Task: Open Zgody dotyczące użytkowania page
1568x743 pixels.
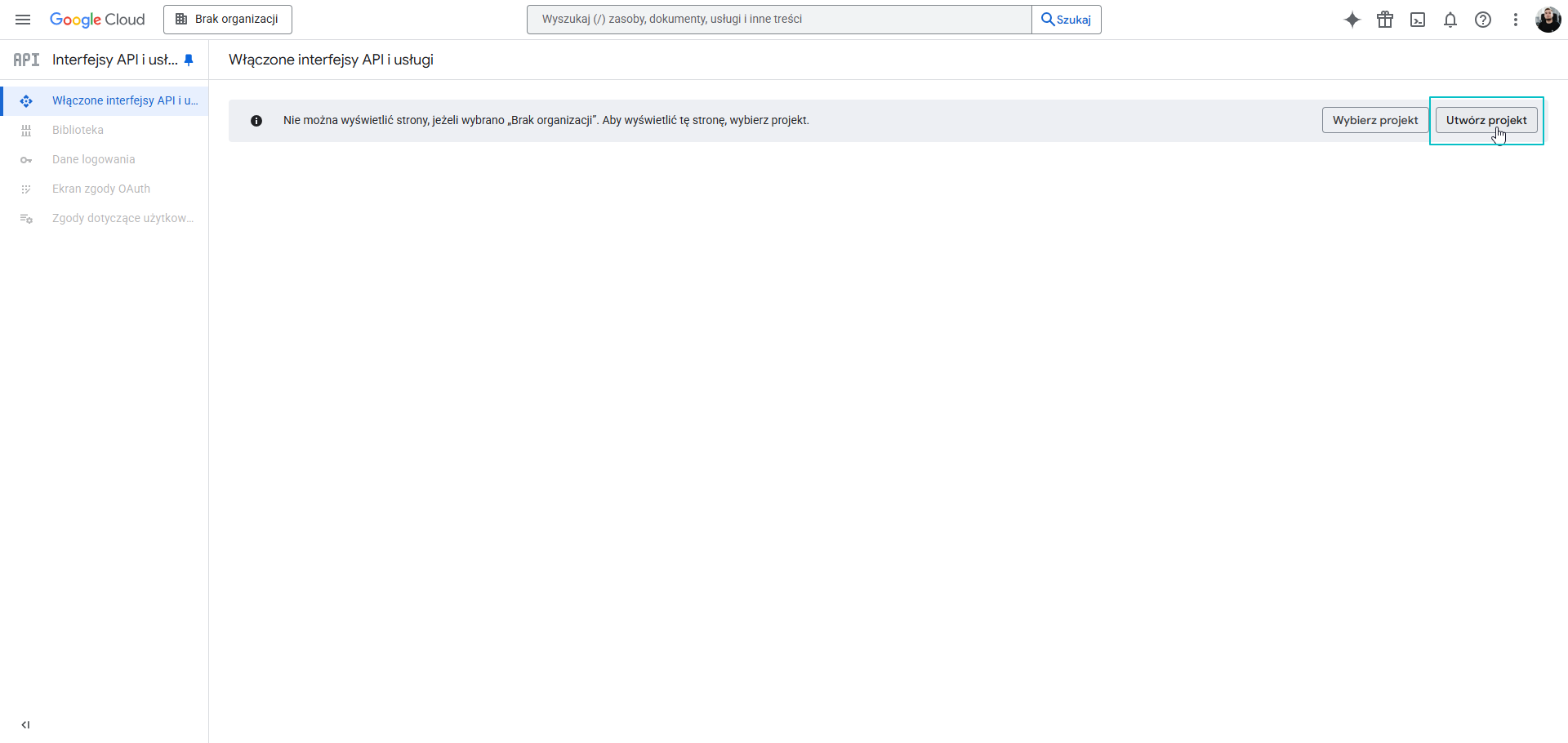Action: 122,218
